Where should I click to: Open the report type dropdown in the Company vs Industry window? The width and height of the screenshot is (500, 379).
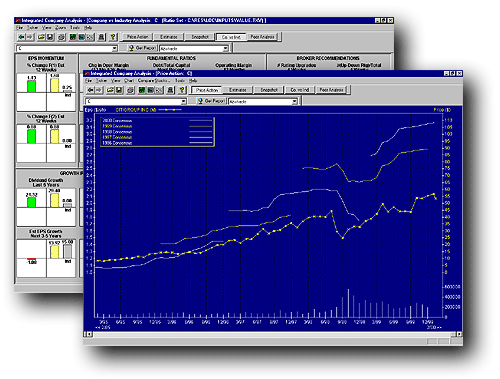[225, 48]
